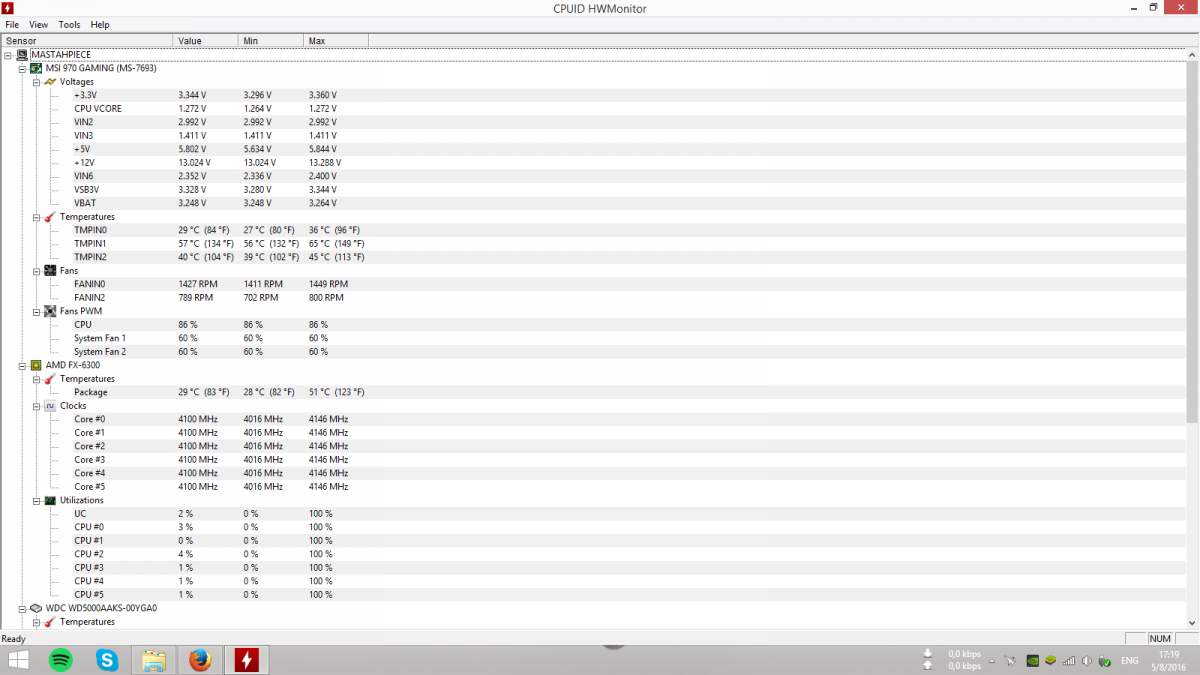This screenshot has height=675, width=1200.
Task: Click the Value column header
Action: coord(205,41)
